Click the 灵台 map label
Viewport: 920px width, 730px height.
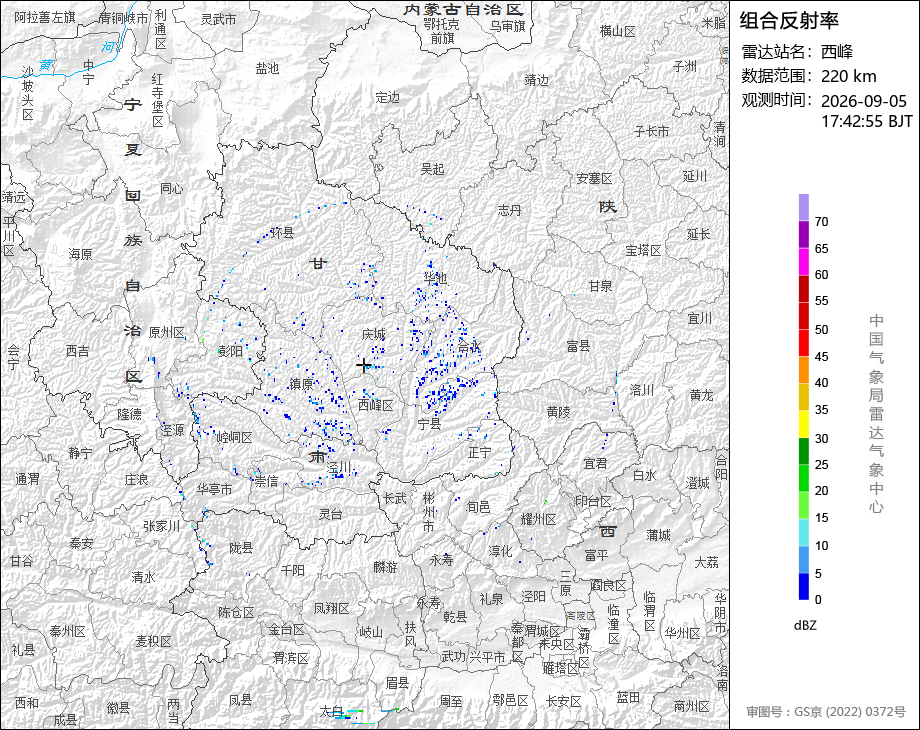330,514
